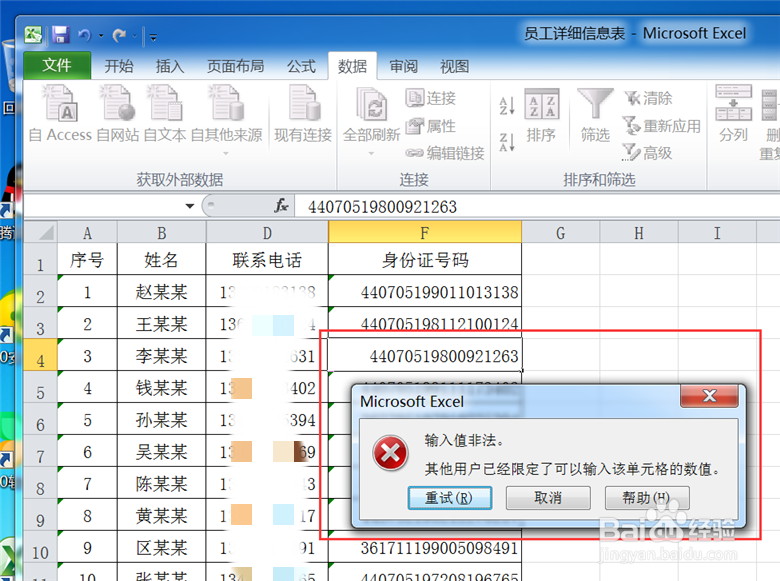Click the Select All corner button
This screenshot has width=780, height=581.
[x=40, y=232]
